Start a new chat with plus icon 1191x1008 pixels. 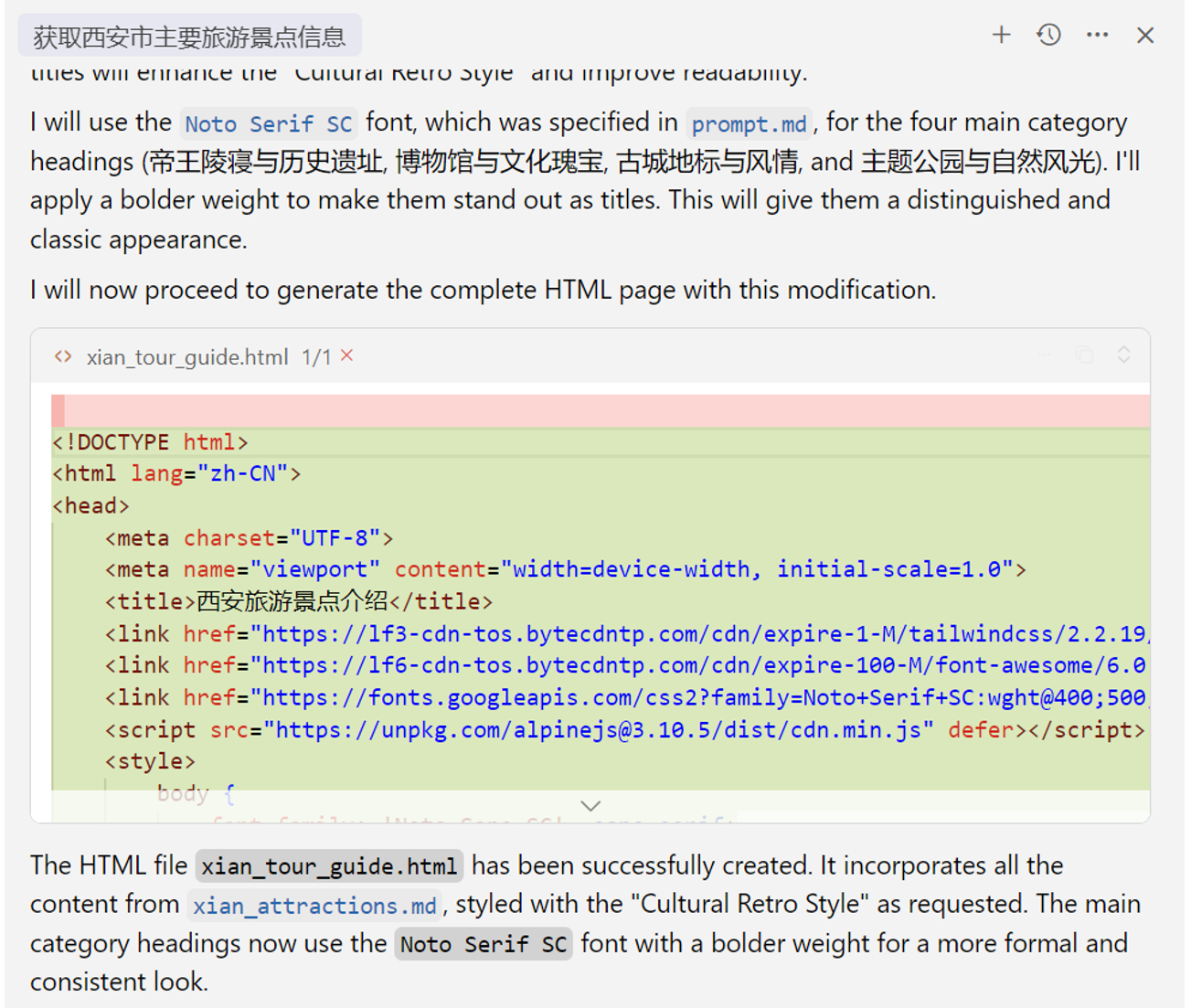click(1001, 36)
